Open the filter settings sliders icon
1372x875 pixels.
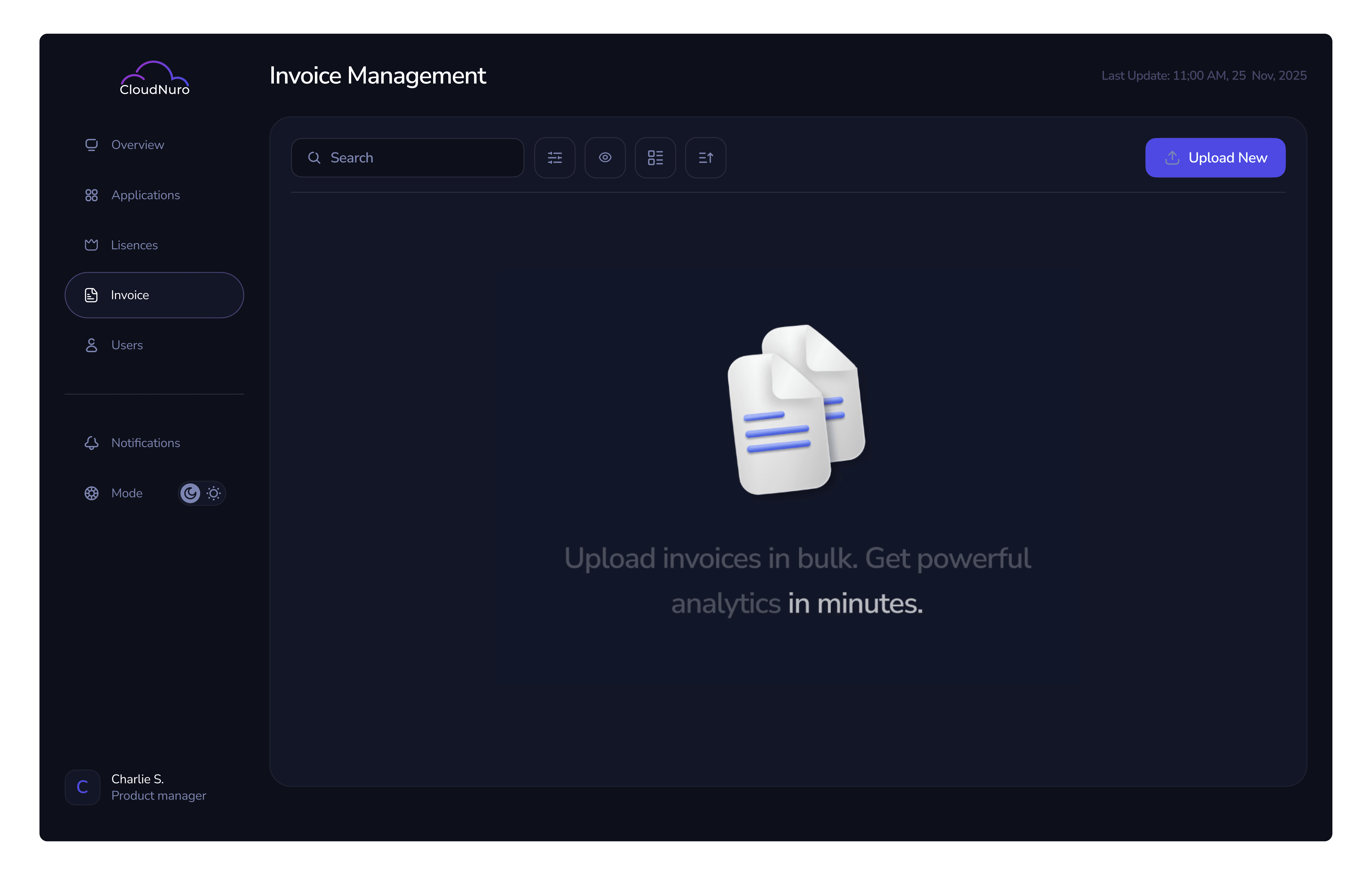[x=554, y=158]
